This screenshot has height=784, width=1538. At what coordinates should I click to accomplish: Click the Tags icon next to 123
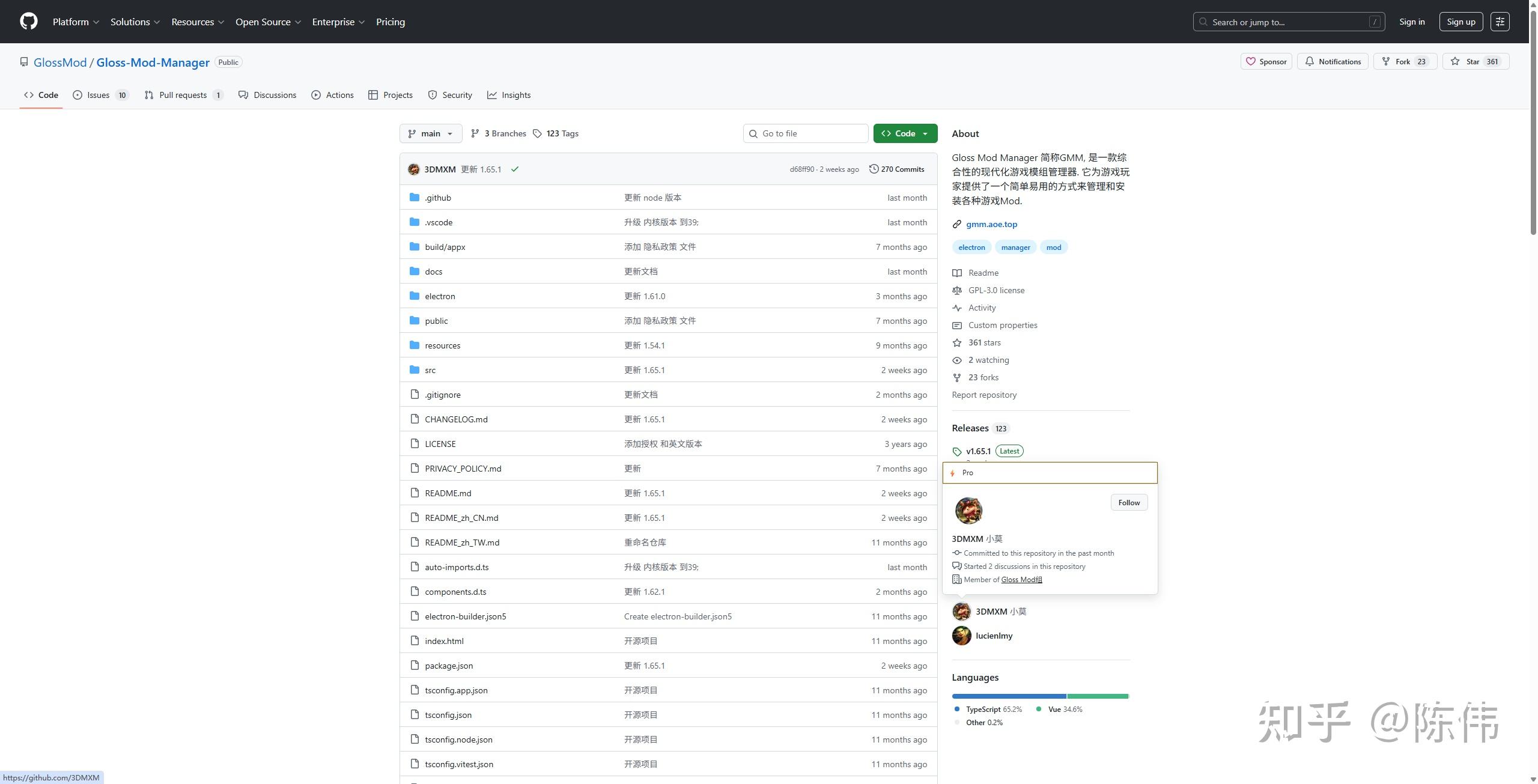(537, 133)
